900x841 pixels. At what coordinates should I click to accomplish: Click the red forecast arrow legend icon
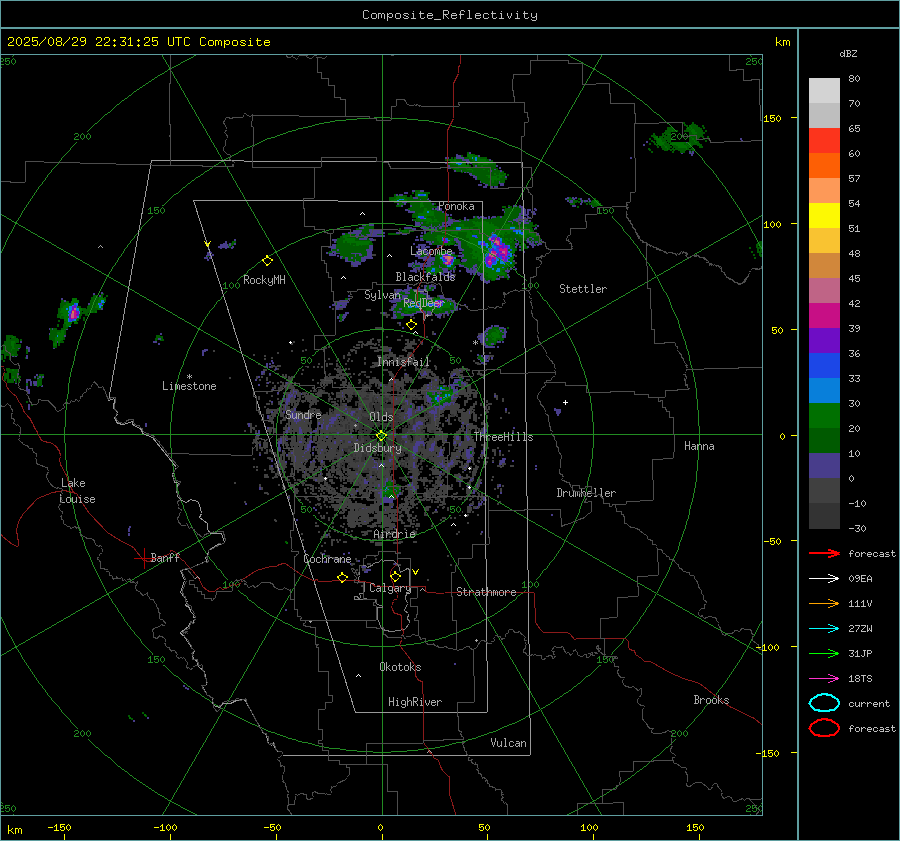tap(824, 553)
